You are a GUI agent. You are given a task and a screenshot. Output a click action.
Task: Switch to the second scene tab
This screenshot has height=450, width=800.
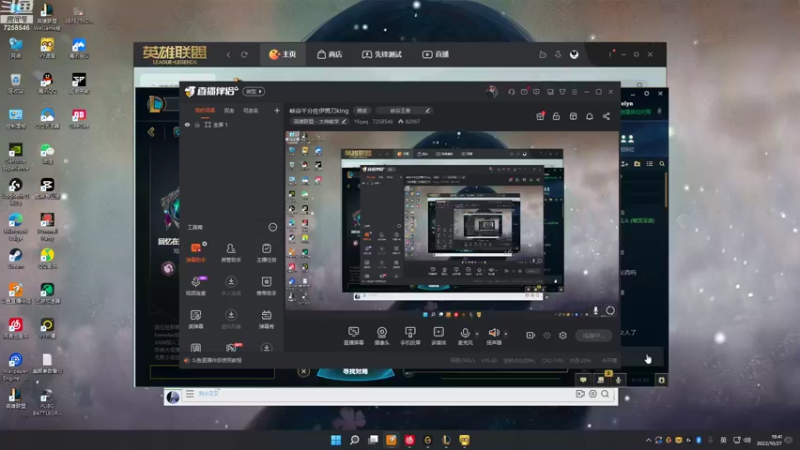(229, 111)
